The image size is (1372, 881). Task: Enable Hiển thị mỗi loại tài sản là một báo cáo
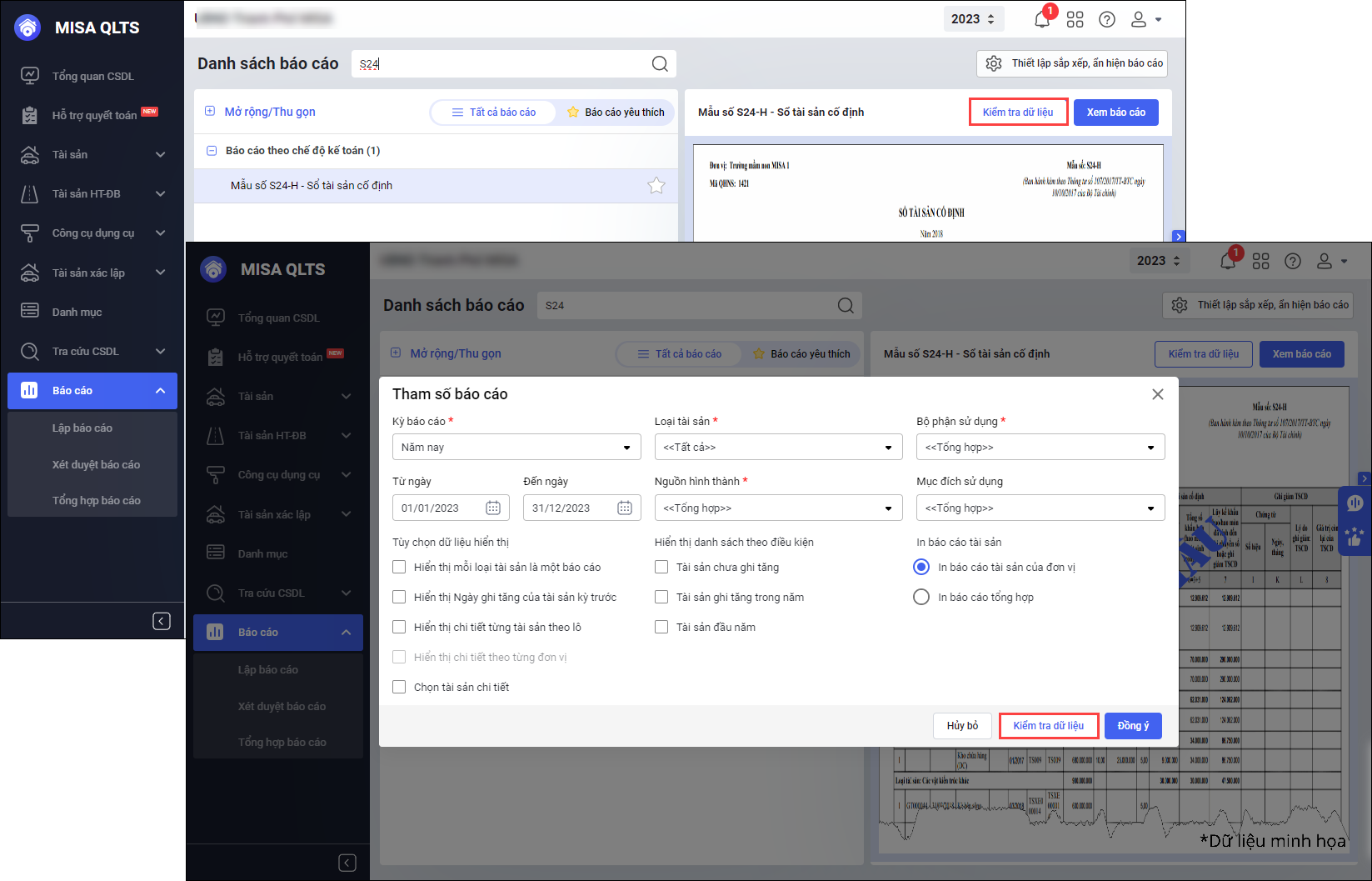399,568
